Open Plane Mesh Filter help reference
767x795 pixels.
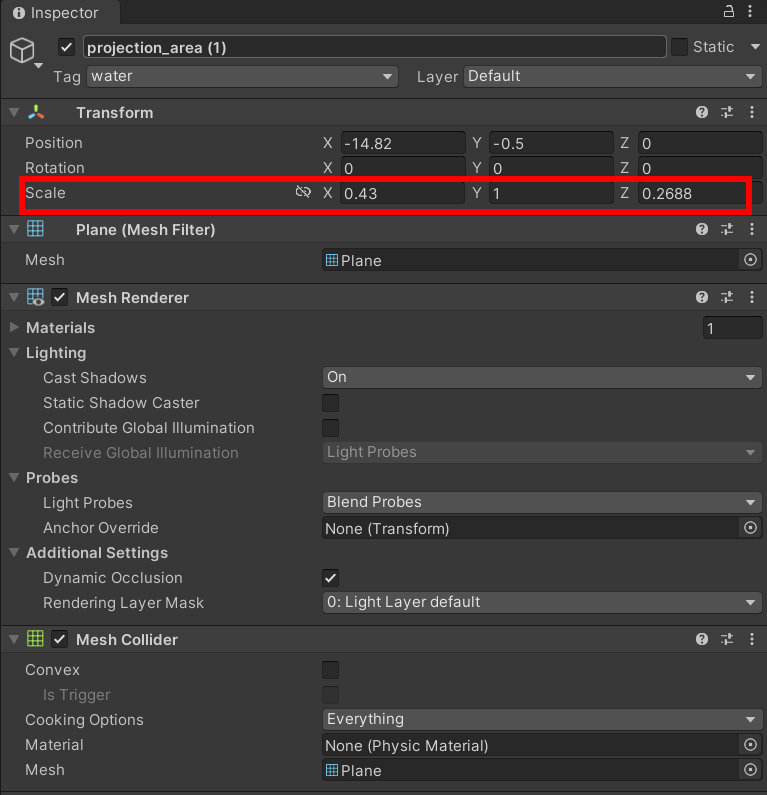pyautogui.click(x=702, y=229)
